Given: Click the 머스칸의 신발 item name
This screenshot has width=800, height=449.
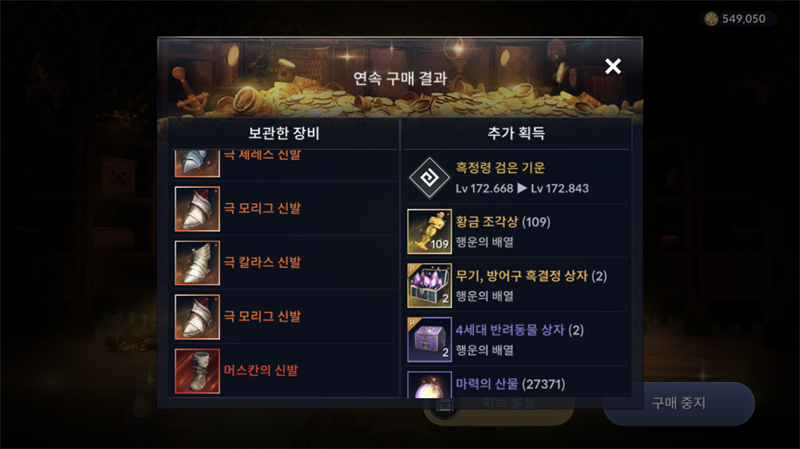Looking at the screenshot, I should click(261, 370).
